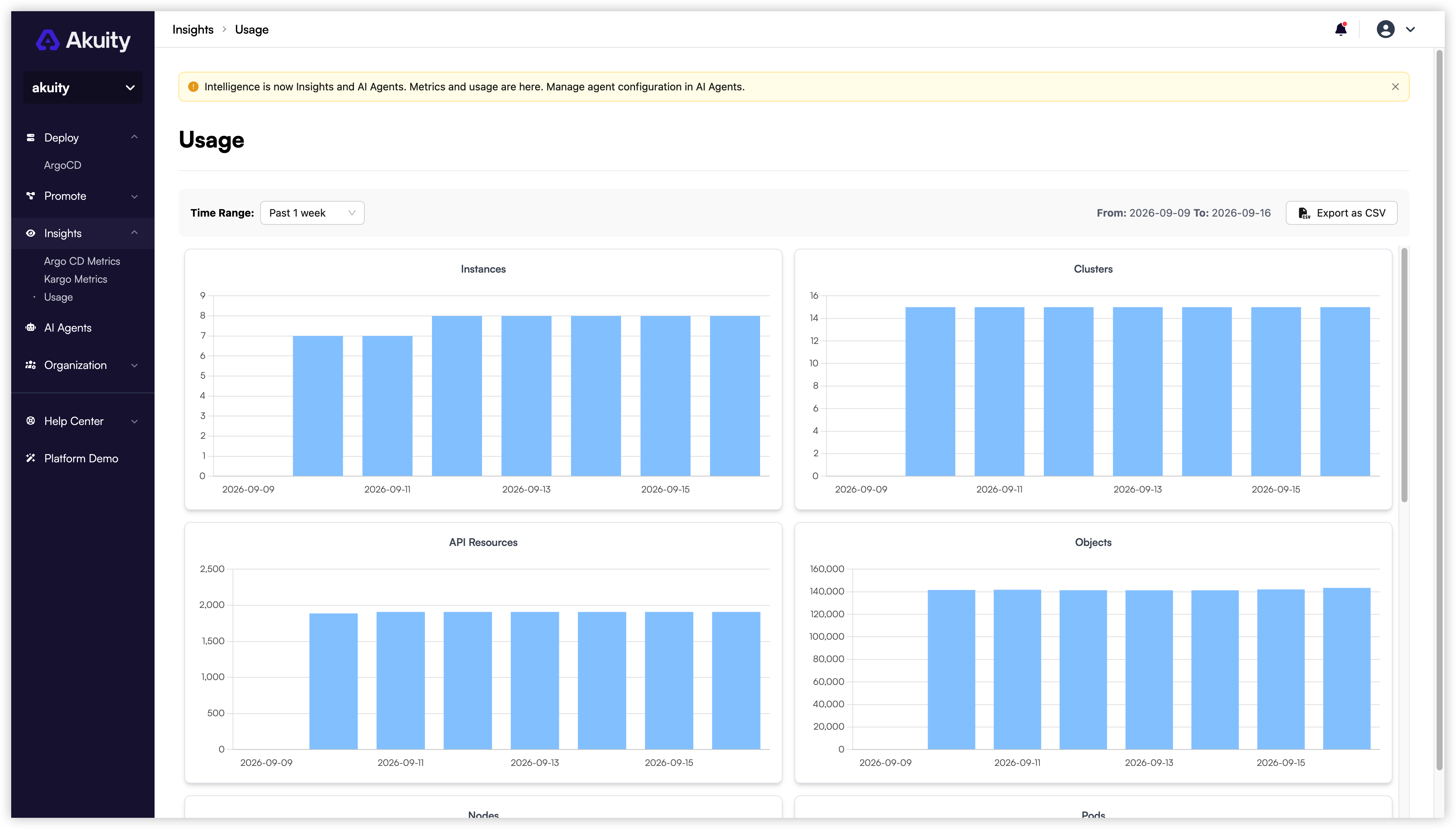Click the Platform Demo wand icon
Image resolution: width=1456 pixels, height=829 pixels.
31,458
